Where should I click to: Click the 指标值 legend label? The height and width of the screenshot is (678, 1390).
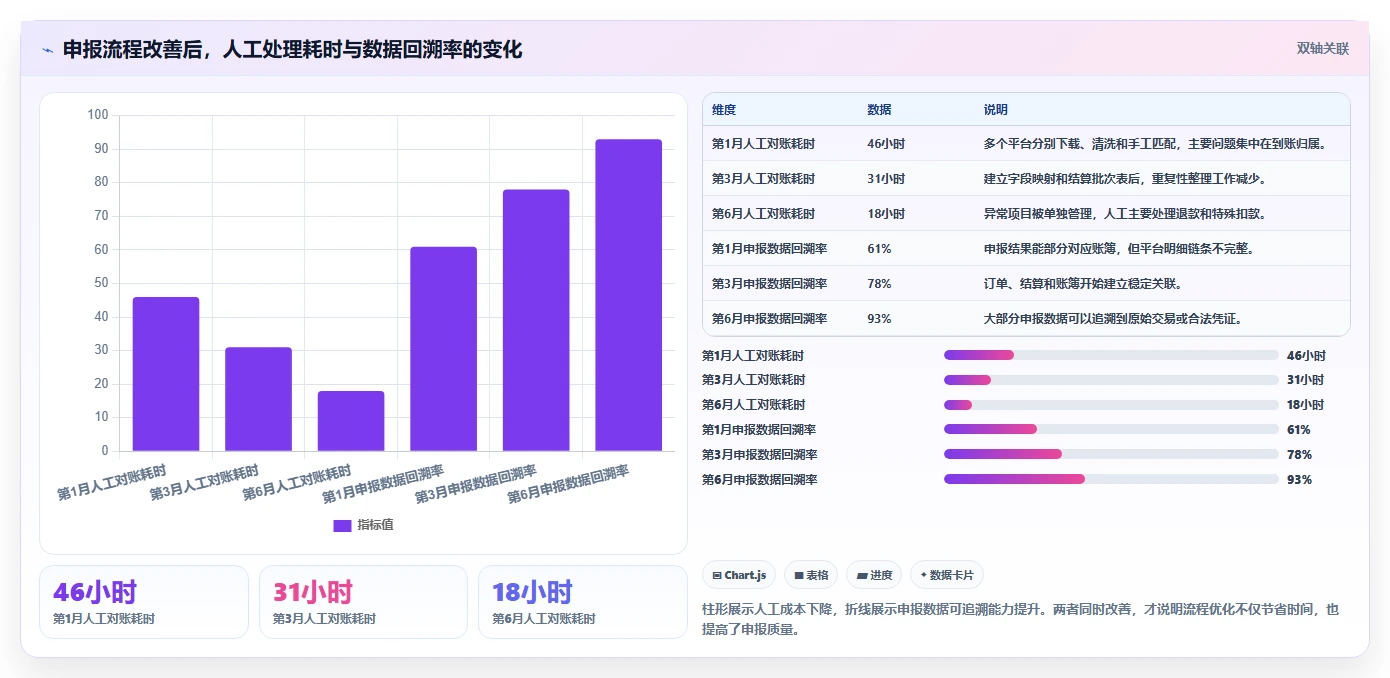pos(376,525)
